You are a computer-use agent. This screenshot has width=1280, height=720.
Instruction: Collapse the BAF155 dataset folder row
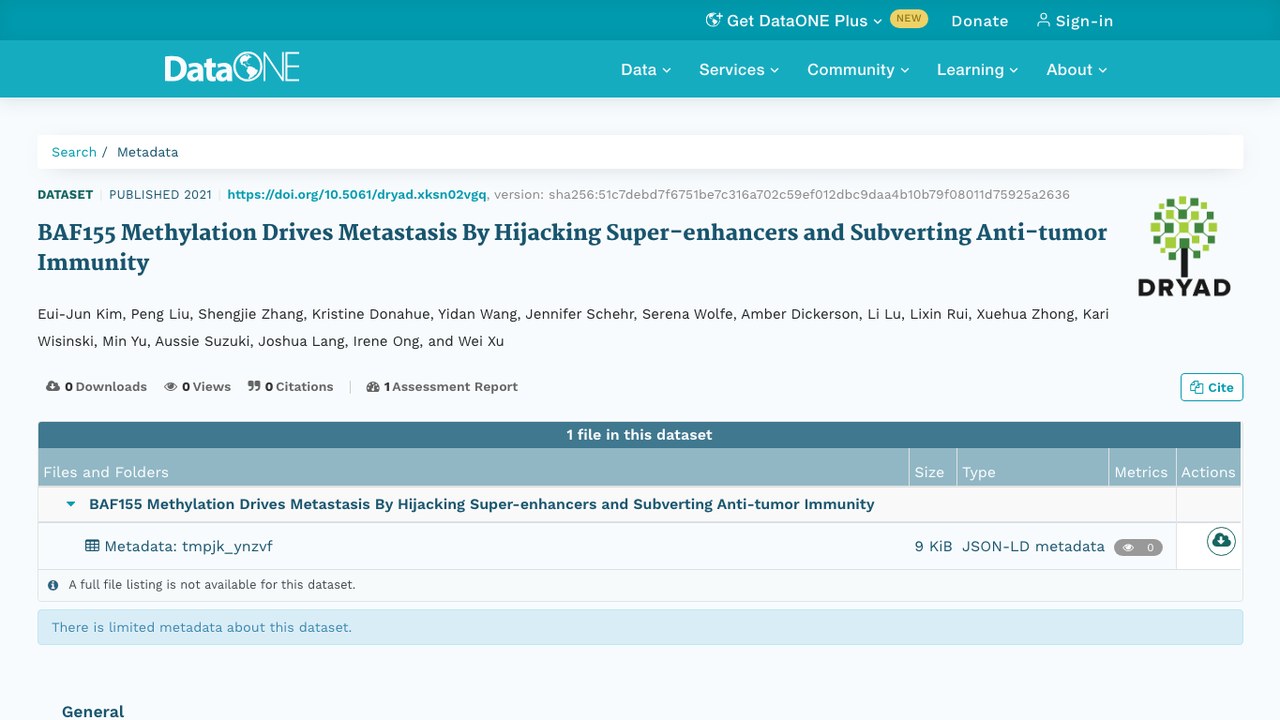[x=71, y=504]
